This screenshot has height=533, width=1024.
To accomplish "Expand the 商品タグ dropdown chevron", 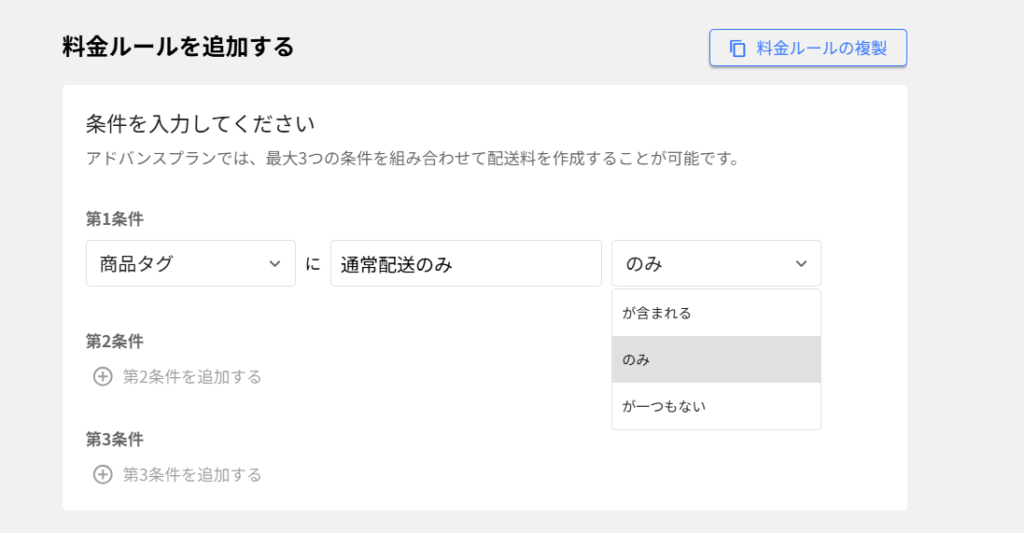I will (275, 264).
